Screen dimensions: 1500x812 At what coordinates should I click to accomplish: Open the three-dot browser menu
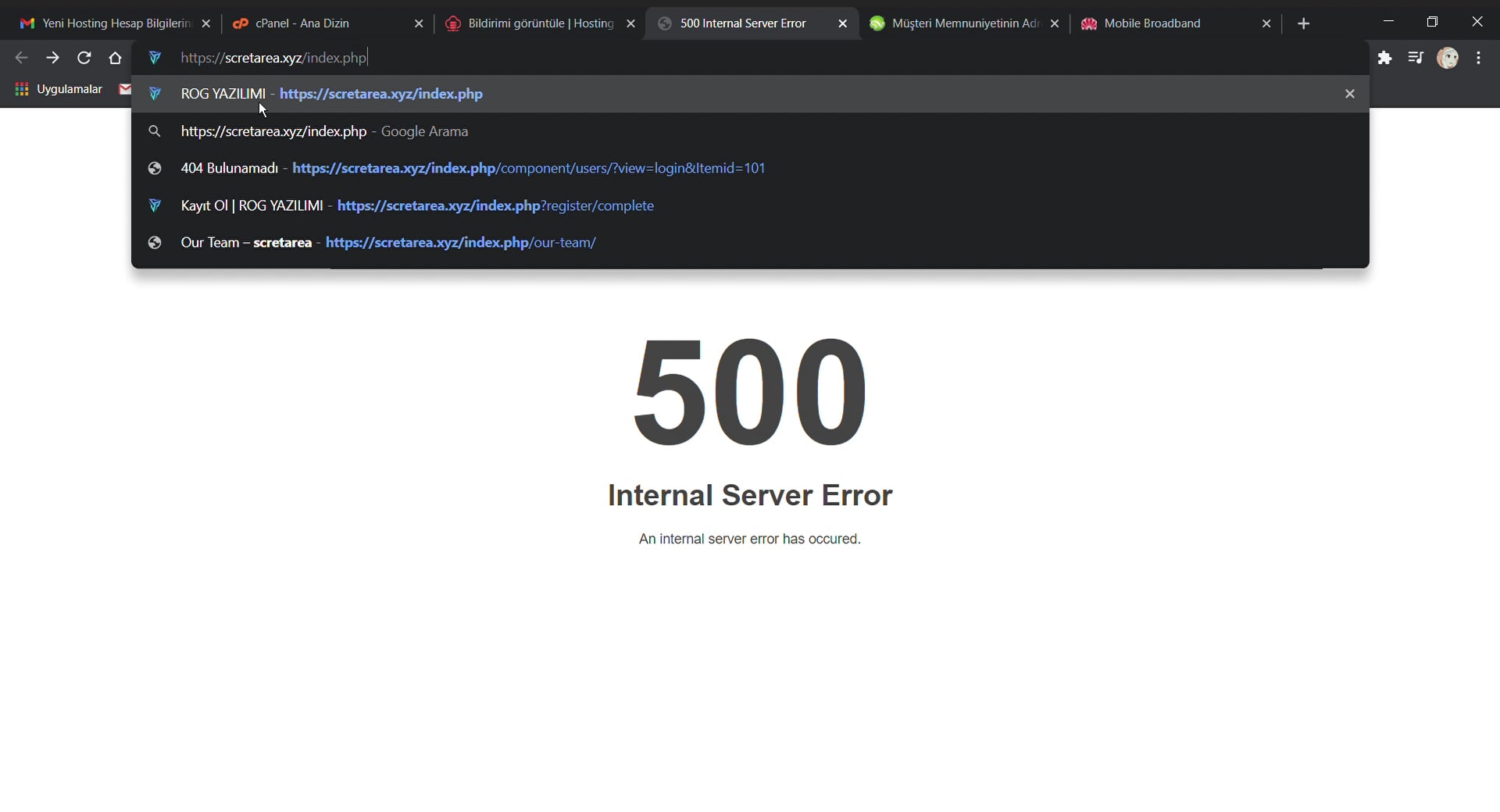pos(1479,58)
